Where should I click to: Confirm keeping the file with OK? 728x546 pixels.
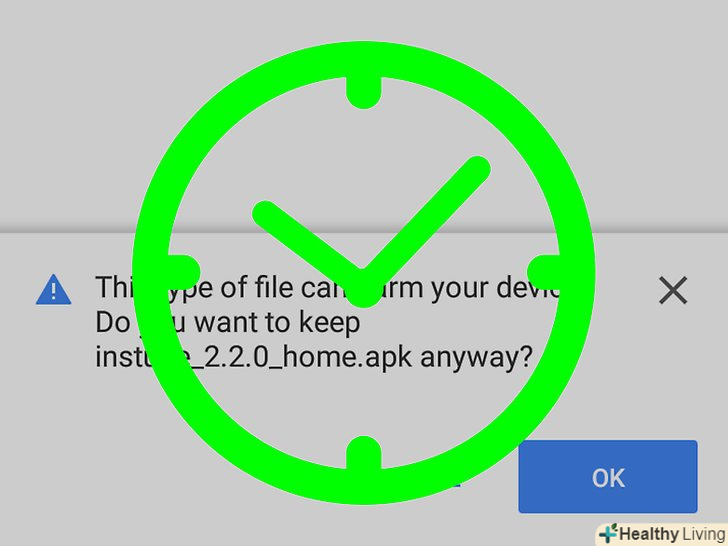coord(608,477)
